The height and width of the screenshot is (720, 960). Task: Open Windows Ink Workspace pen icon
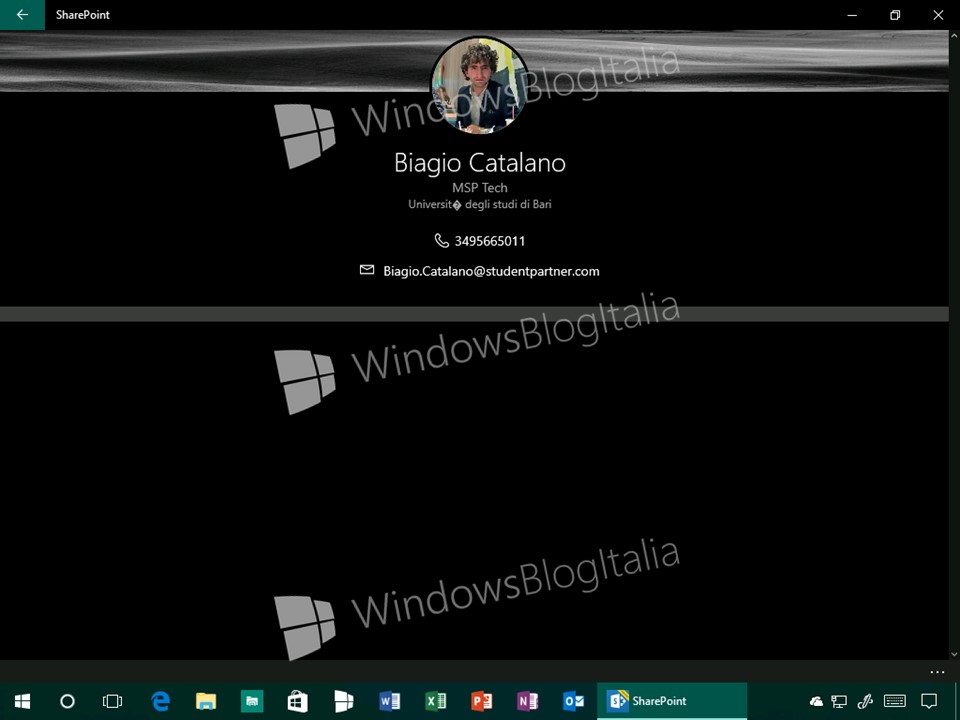[865, 702]
